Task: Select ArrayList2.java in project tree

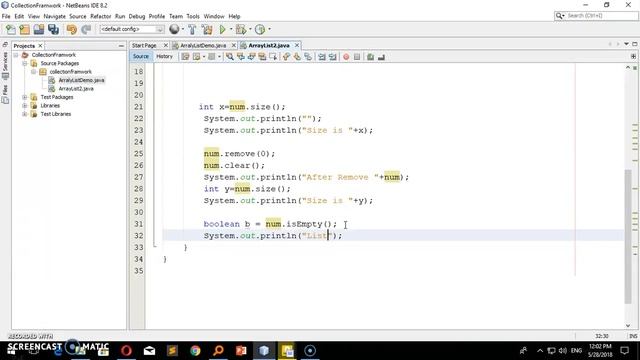Action: [76, 89]
